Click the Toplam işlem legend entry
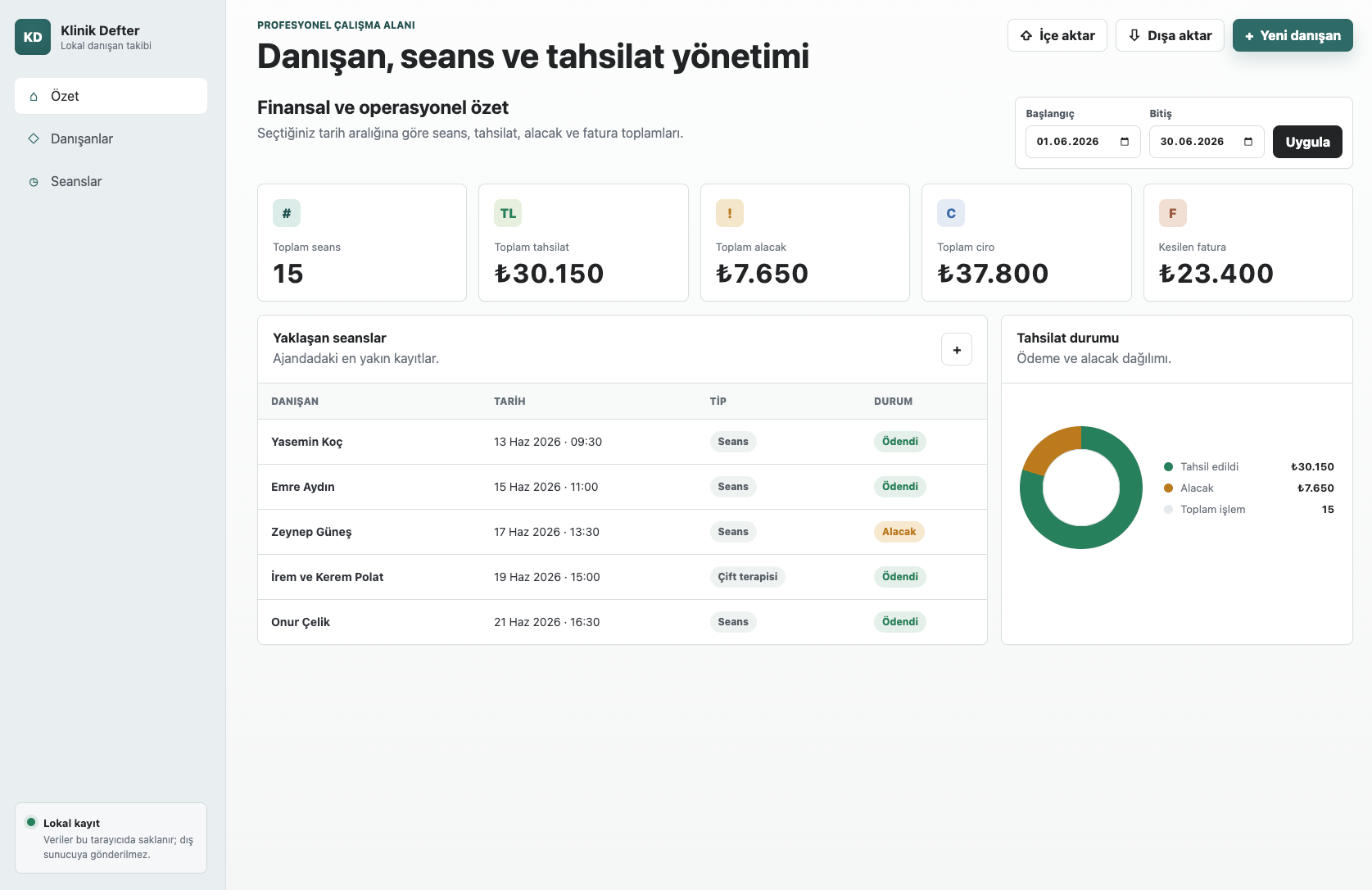 coord(1248,510)
